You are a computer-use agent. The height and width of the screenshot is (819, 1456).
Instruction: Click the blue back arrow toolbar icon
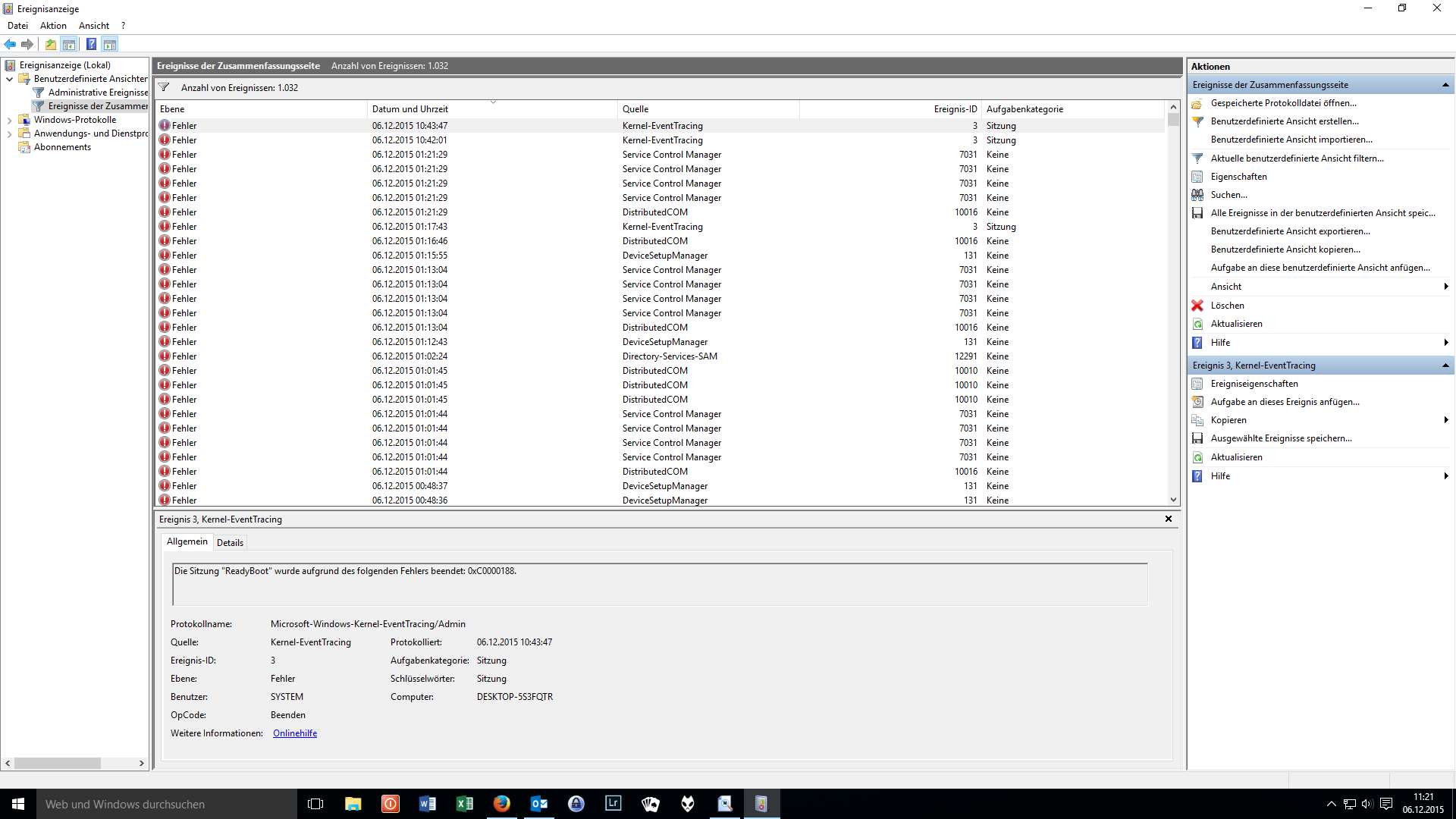[10, 44]
